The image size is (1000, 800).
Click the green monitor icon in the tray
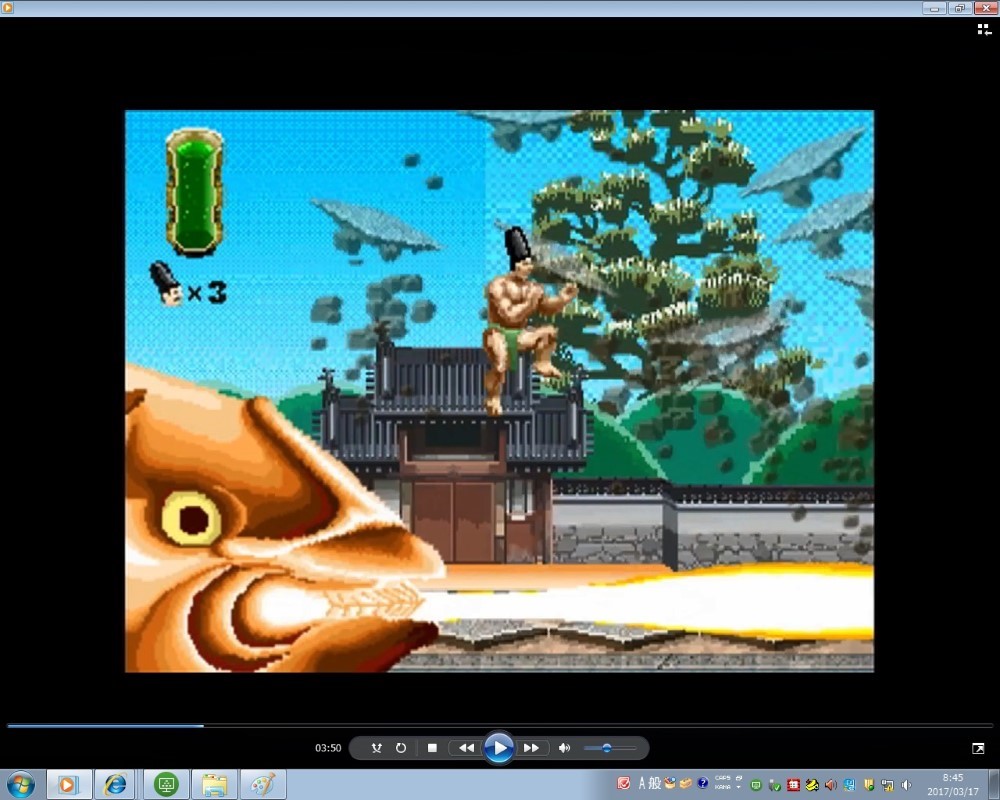(x=756, y=785)
